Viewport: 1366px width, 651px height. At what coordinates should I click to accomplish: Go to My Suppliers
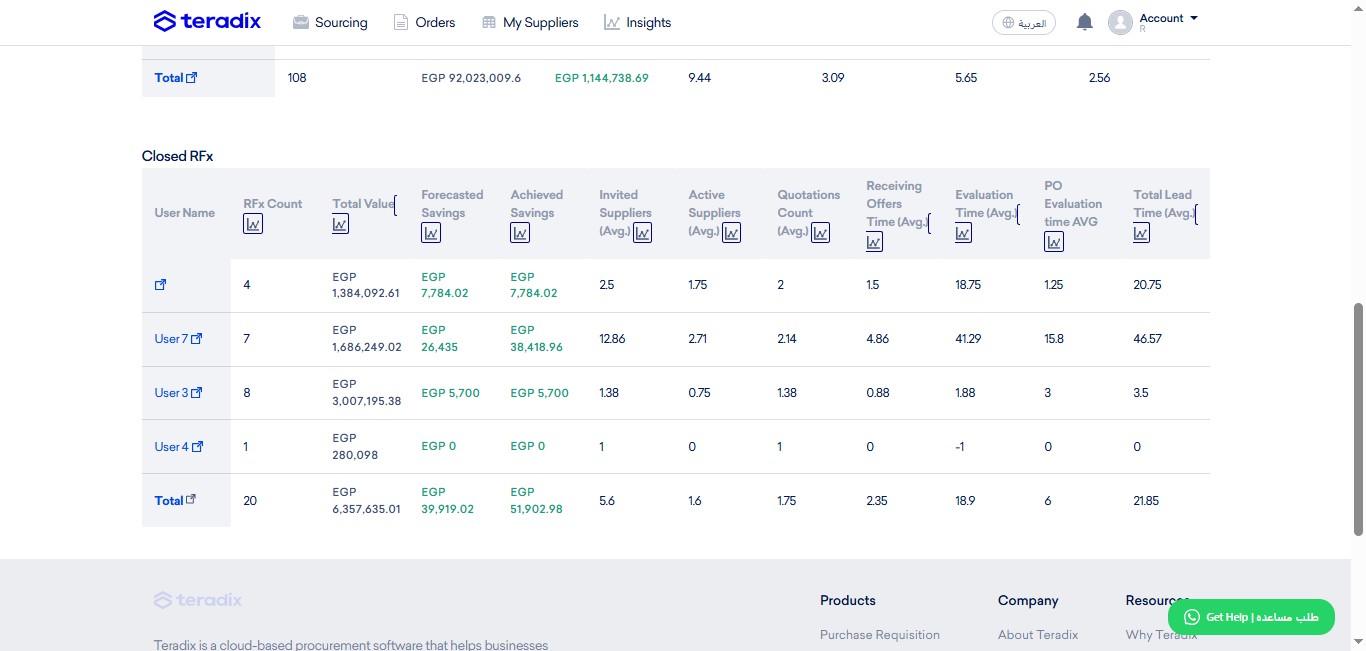tap(530, 22)
